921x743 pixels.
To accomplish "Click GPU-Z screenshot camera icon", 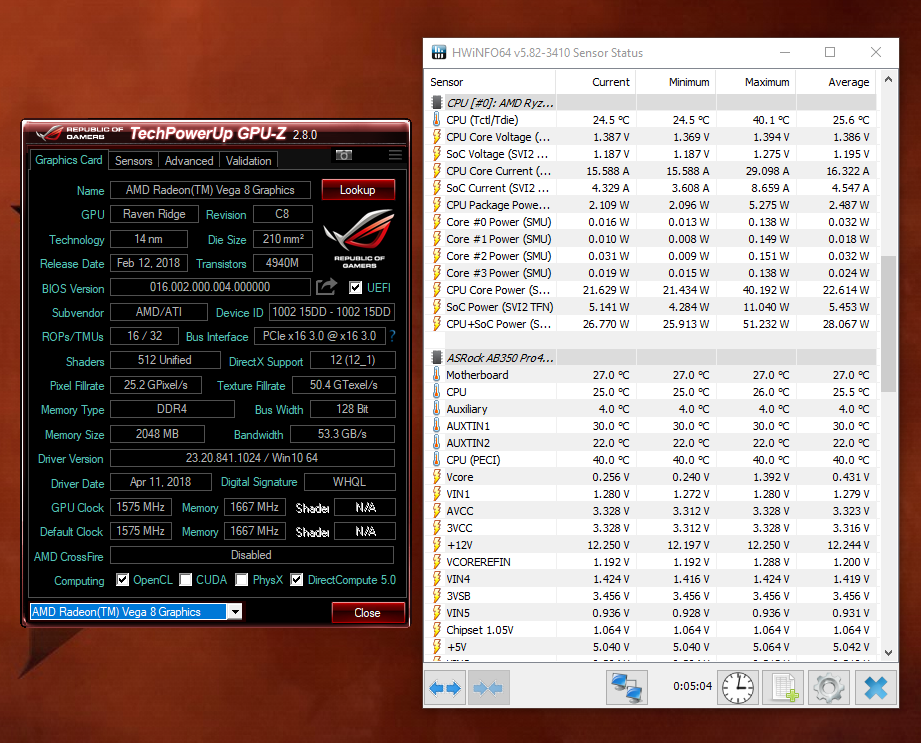I will 344,155.
